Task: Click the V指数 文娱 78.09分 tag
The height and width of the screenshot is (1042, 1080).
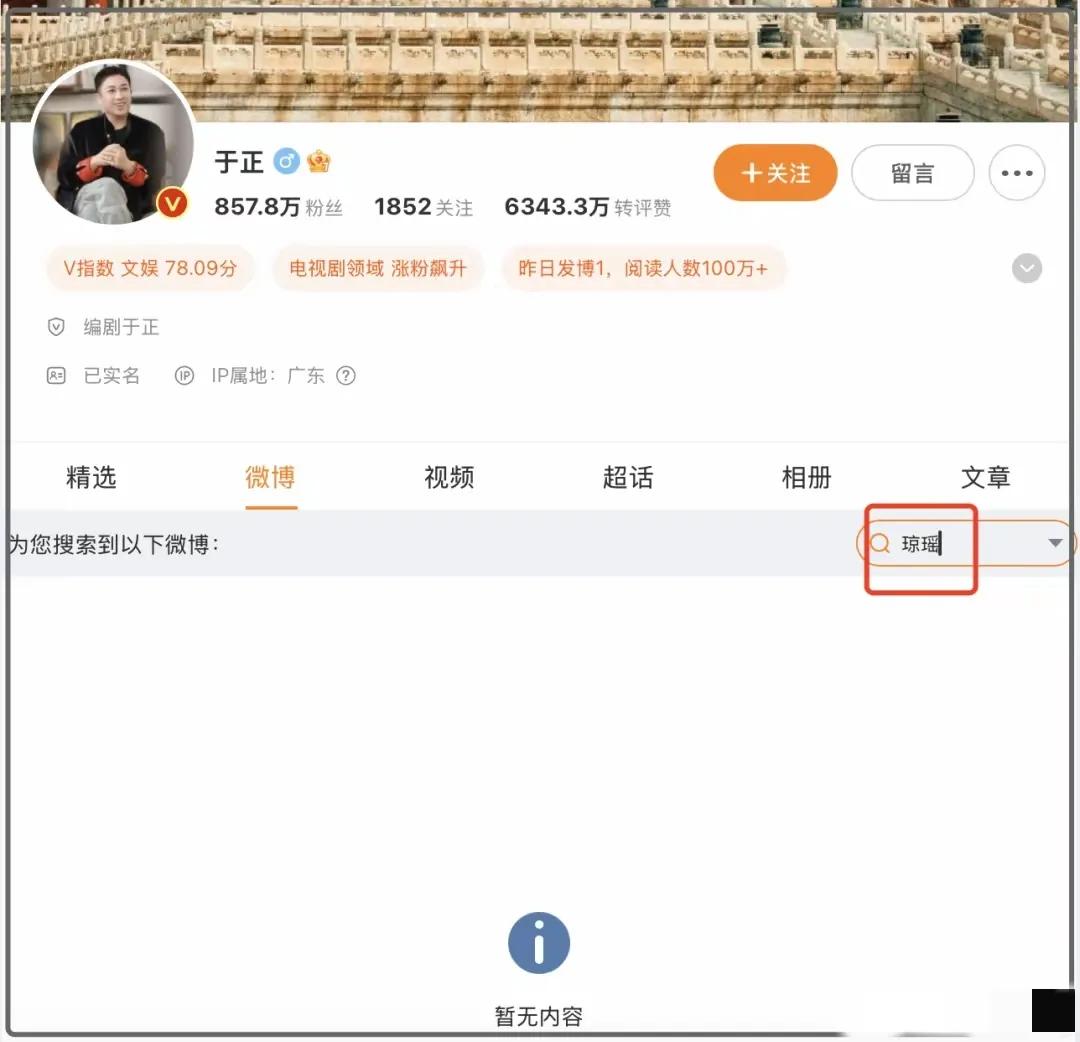Action: (150, 268)
